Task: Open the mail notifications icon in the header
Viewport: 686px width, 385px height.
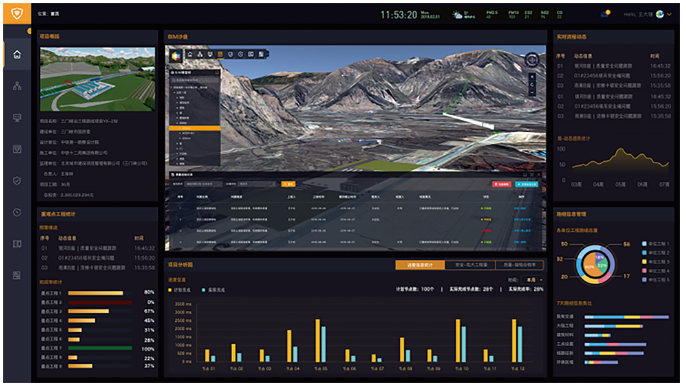Action: 606,14
